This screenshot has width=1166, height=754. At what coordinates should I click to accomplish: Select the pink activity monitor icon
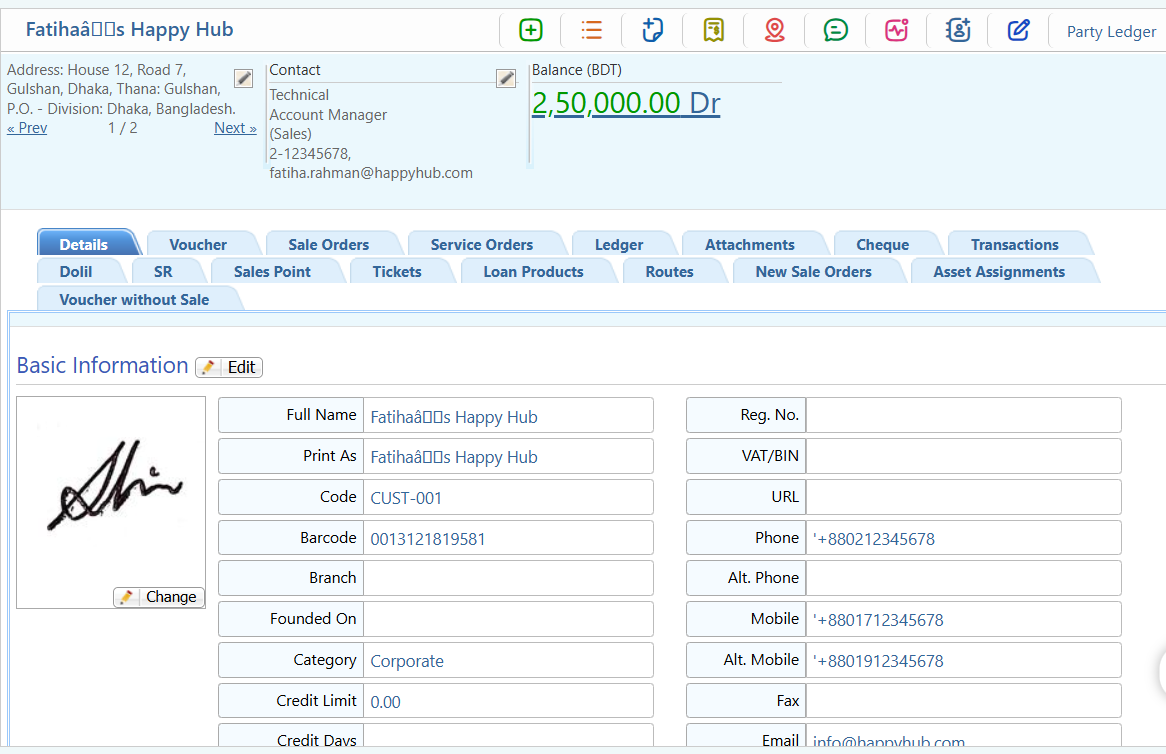pos(896,30)
